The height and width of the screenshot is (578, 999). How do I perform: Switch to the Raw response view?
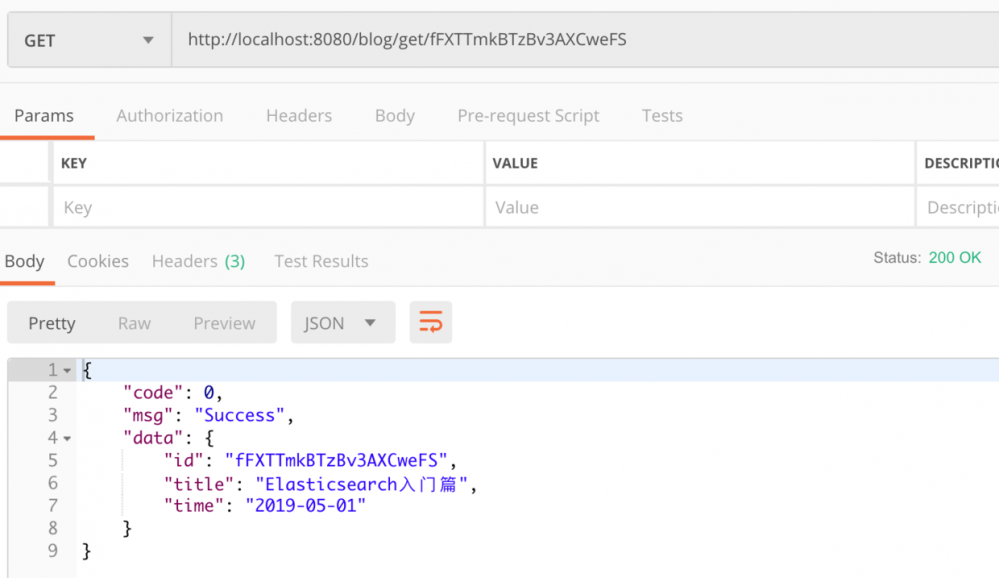[x=134, y=322]
